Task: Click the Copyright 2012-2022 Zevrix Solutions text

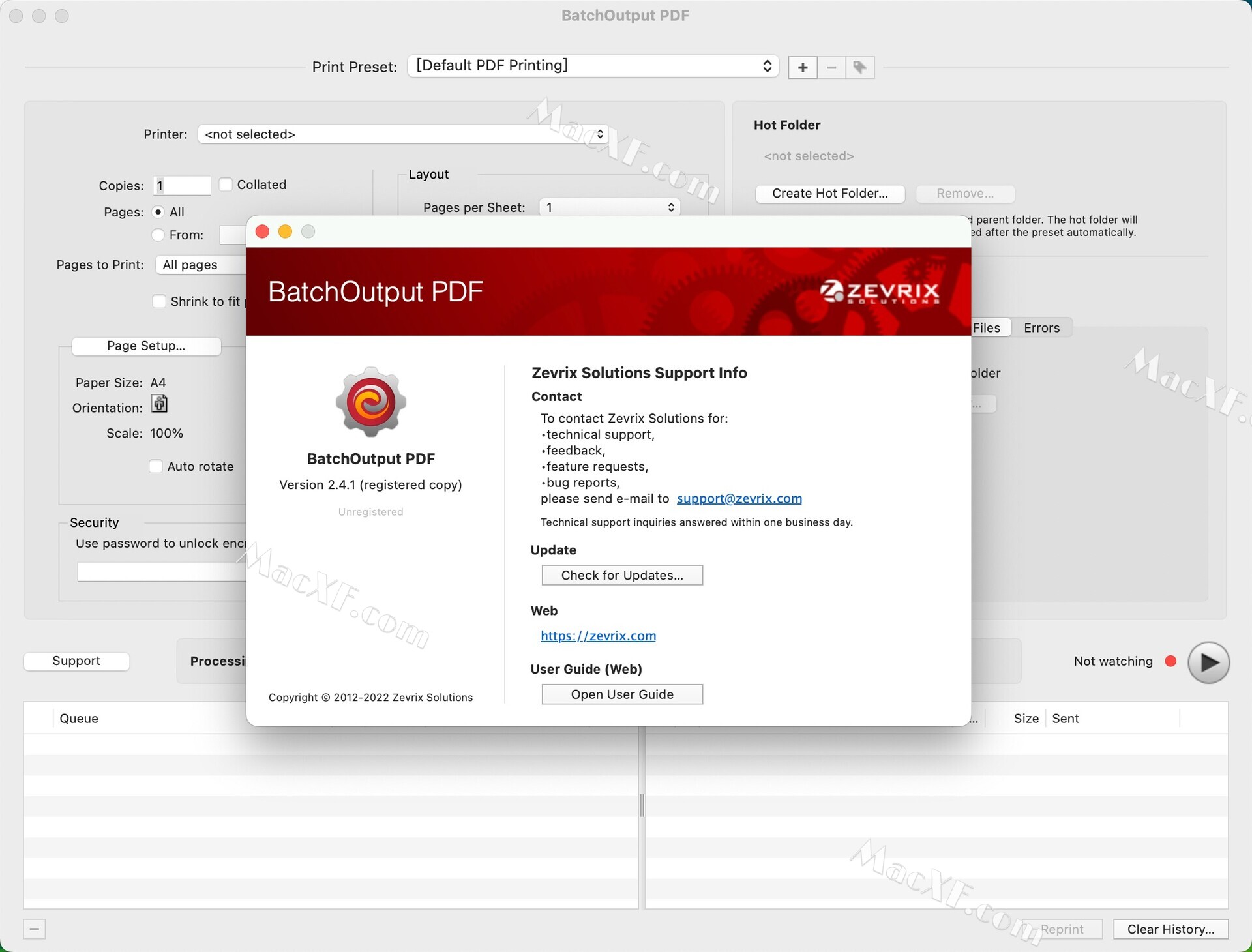Action: point(370,698)
